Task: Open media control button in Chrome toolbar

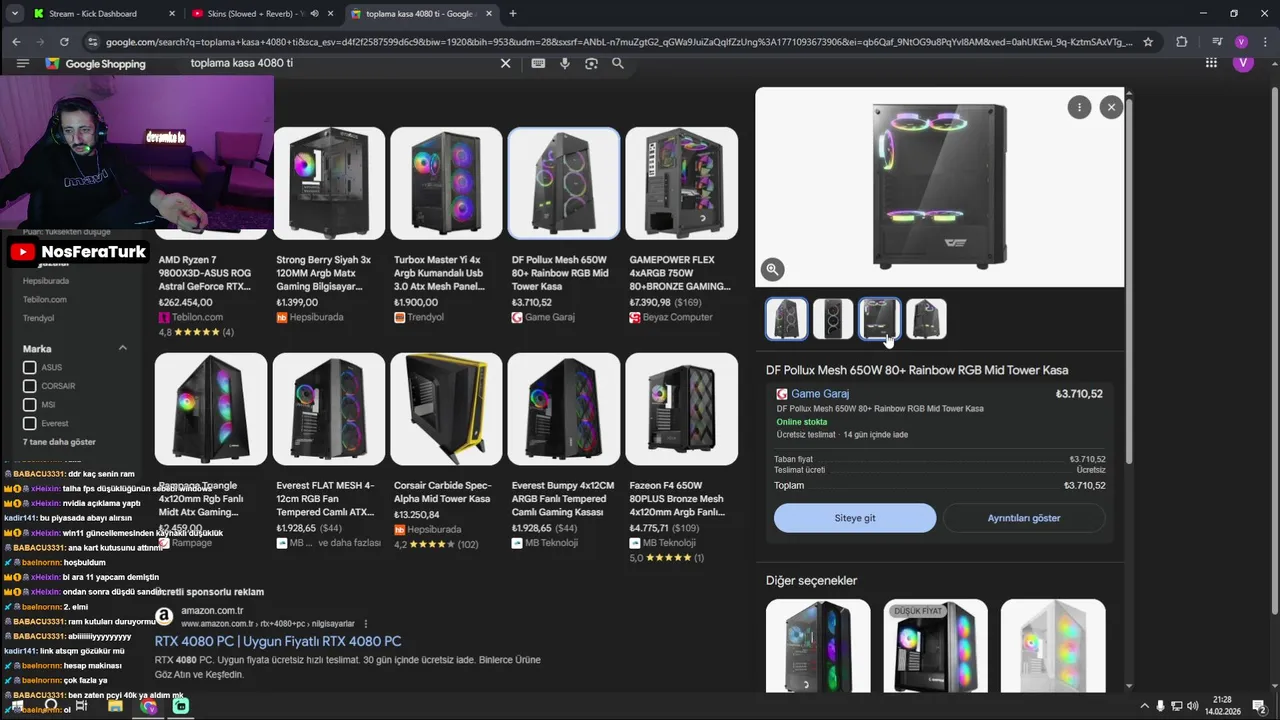Action: tap(1217, 42)
